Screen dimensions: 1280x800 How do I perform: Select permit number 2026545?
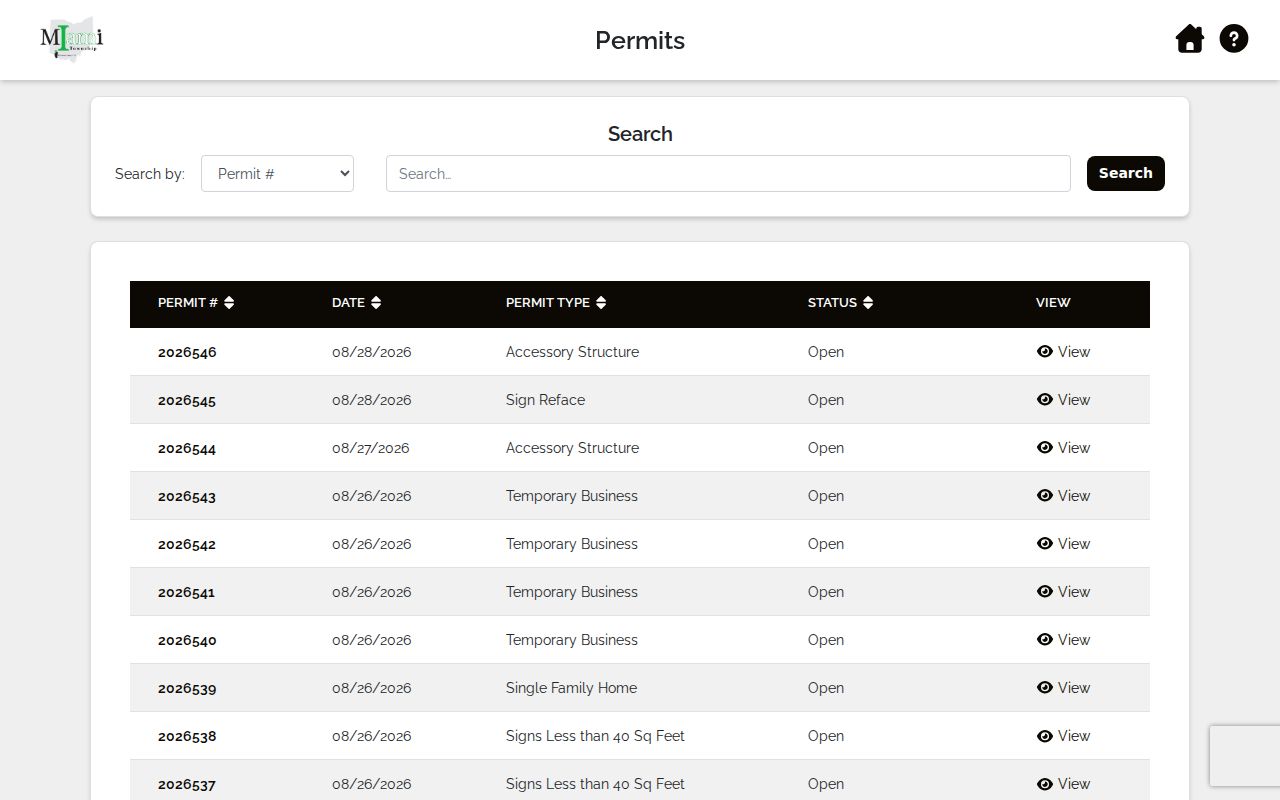pyautogui.click(x=187, y=400)
